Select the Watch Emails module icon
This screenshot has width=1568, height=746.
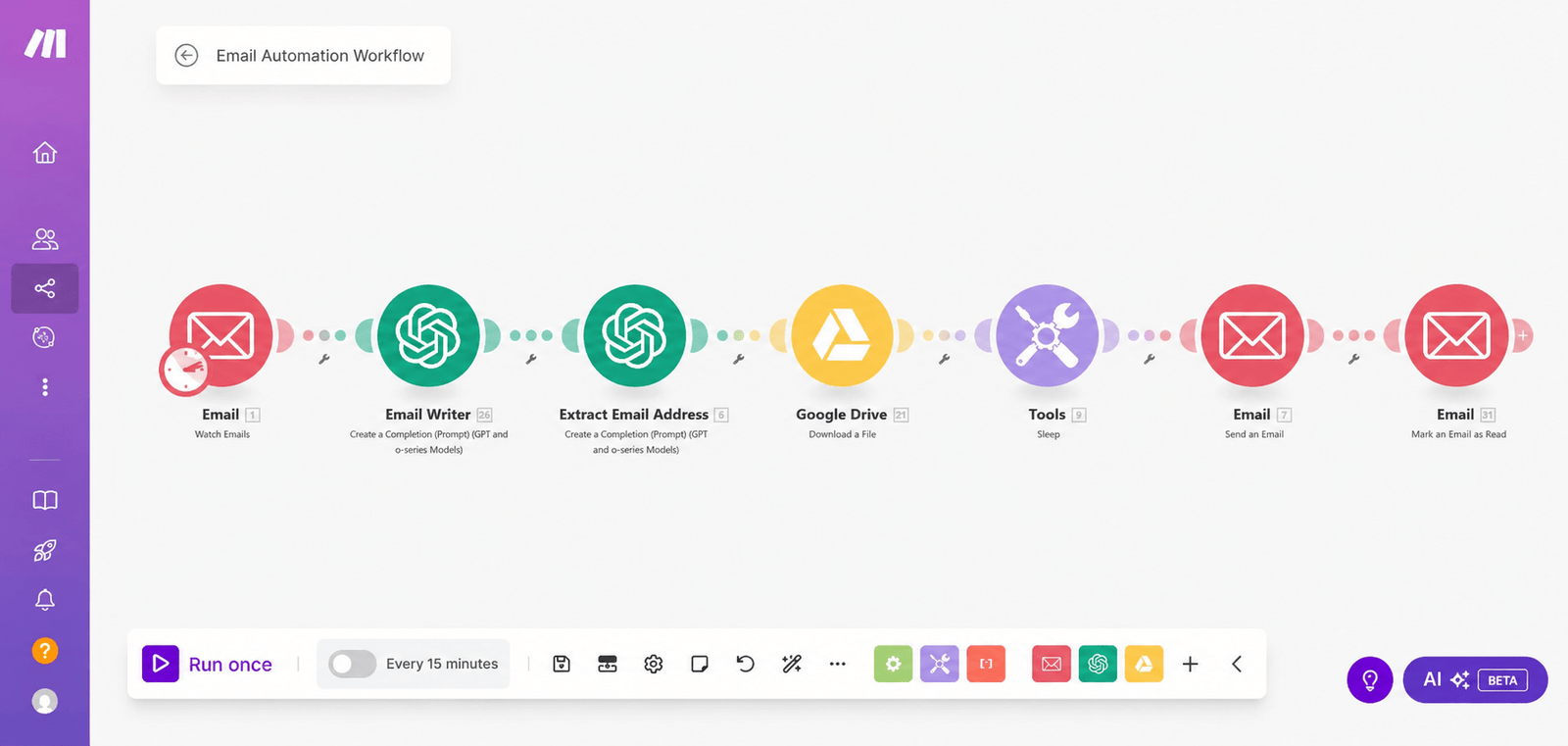point(220,335)
